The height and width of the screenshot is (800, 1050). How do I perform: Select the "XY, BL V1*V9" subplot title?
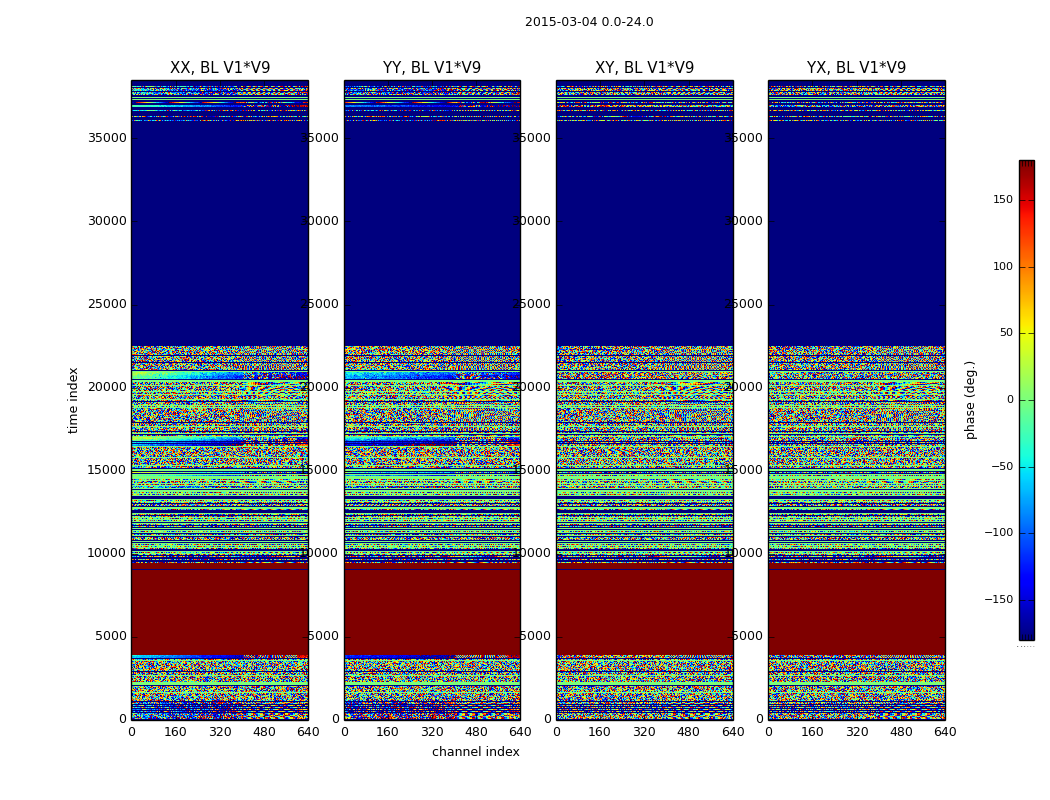click(x=644, y=68)
